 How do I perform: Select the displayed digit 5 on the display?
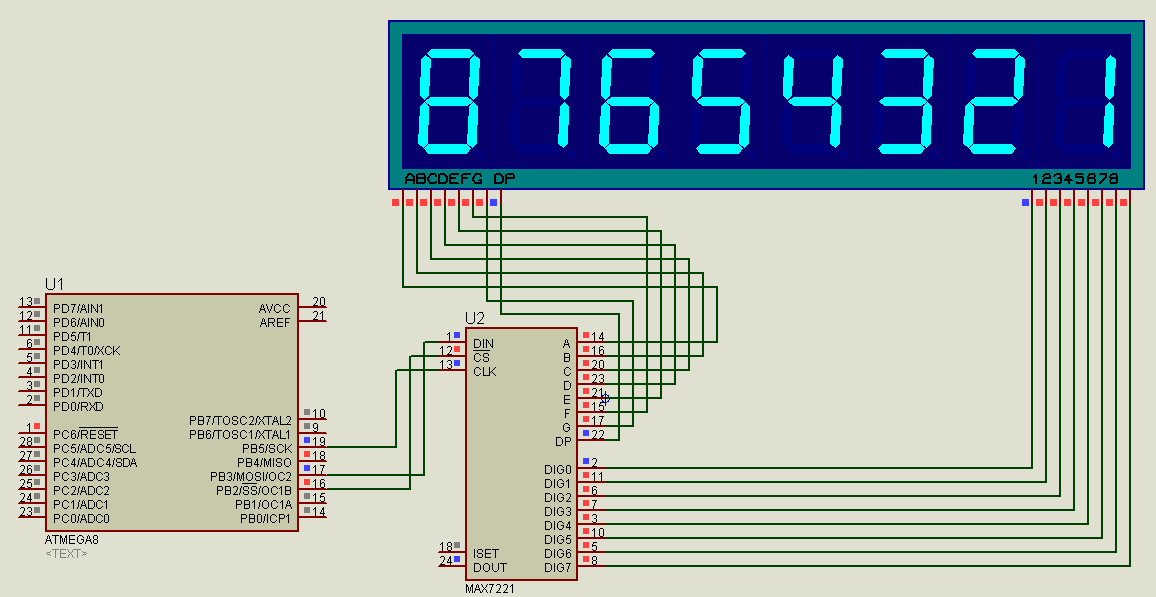tap(722, 101)
